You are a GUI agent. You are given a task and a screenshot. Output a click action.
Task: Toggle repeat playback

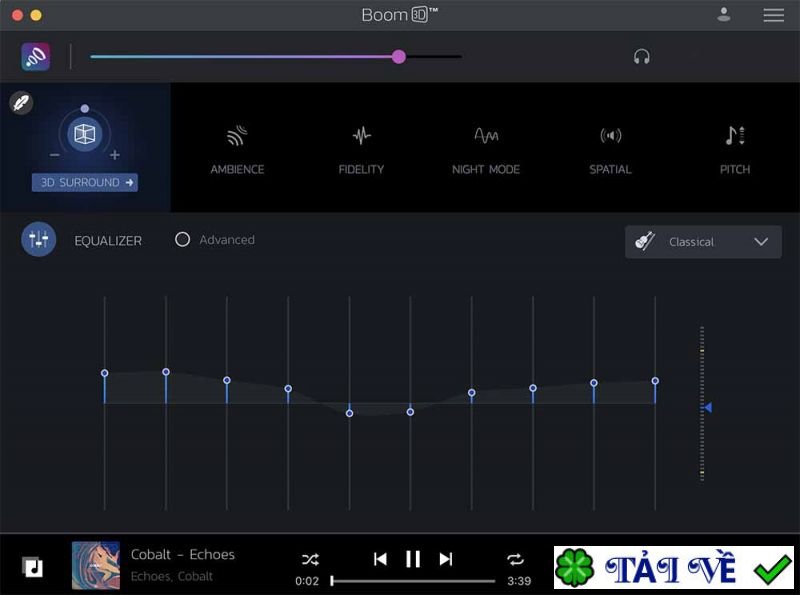[x=515, y=559]
